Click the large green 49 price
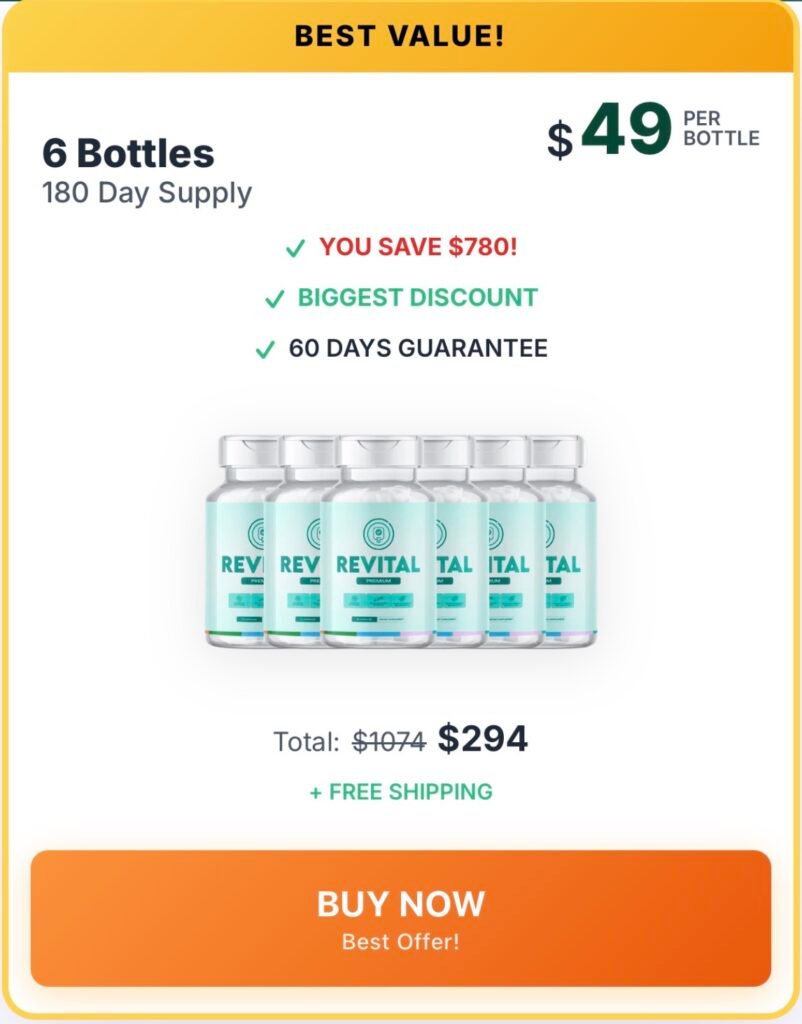This screenshot has height=1024, width=802. [626, 130]
